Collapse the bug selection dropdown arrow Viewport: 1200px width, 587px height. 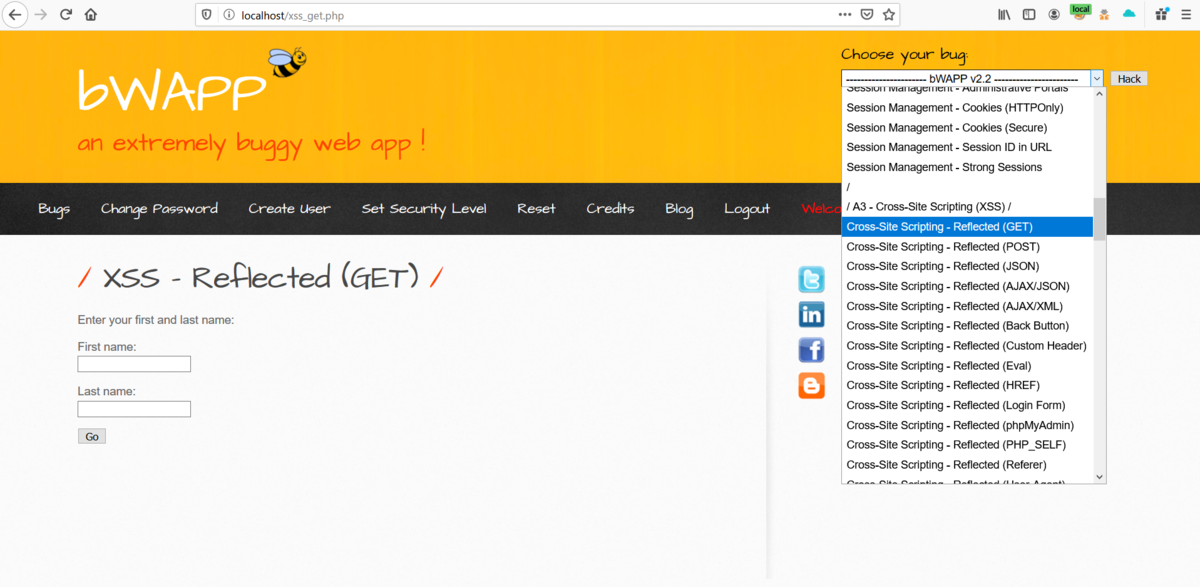point(1096,79)
